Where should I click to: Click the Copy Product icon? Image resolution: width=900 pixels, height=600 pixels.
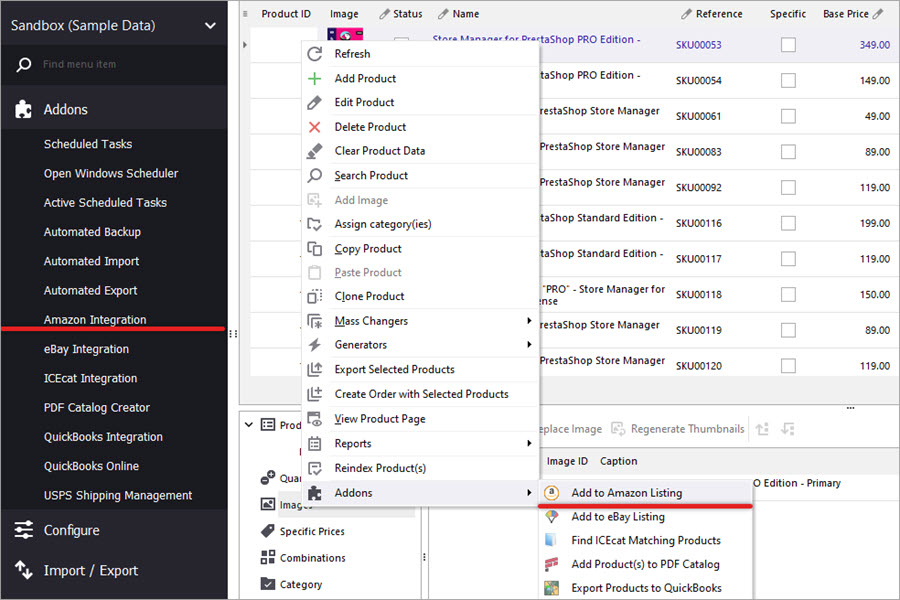tap(315, 249)
